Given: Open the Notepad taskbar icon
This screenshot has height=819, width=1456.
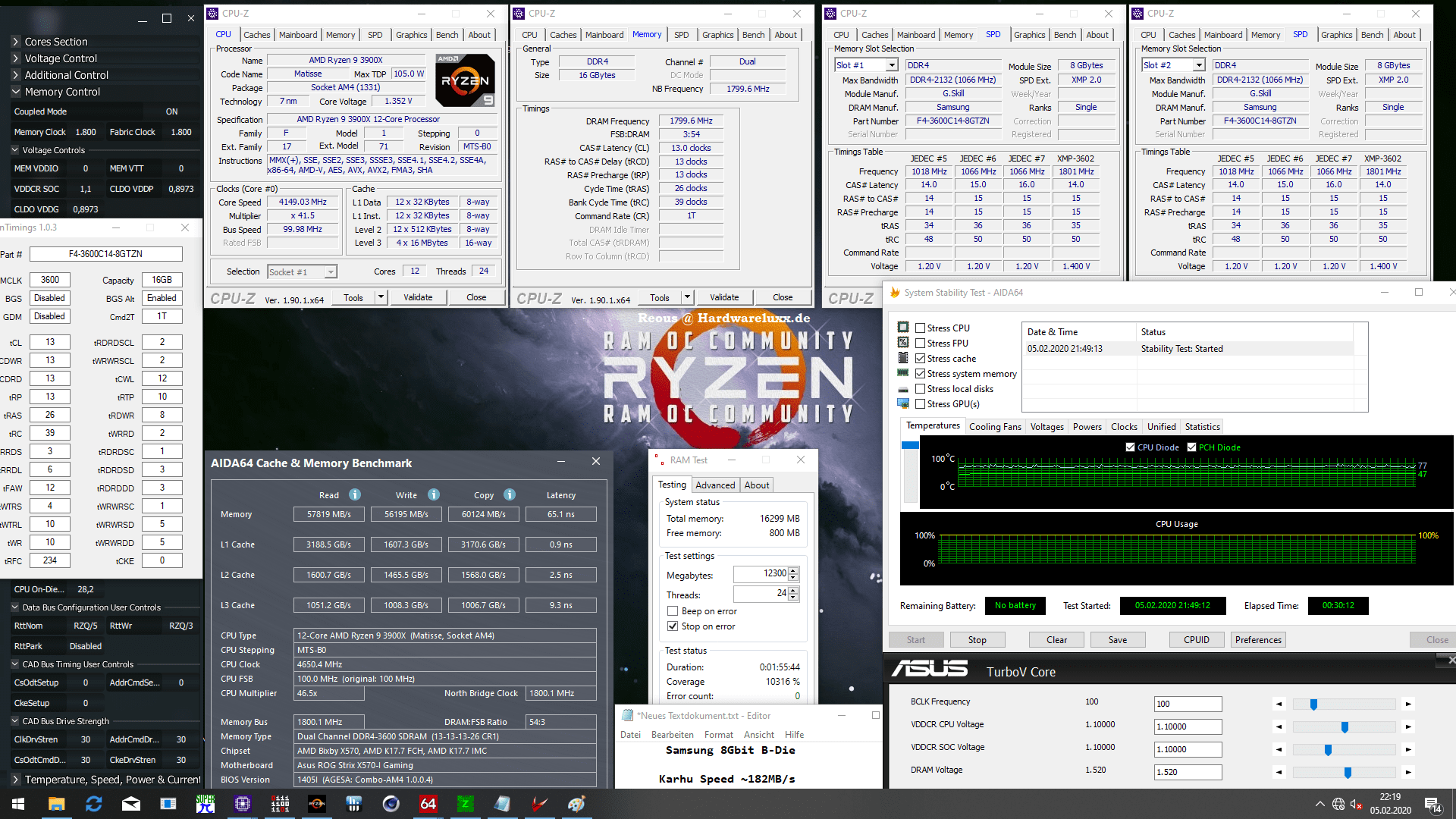Looking at the screenshot, I should tap(503, 804).
